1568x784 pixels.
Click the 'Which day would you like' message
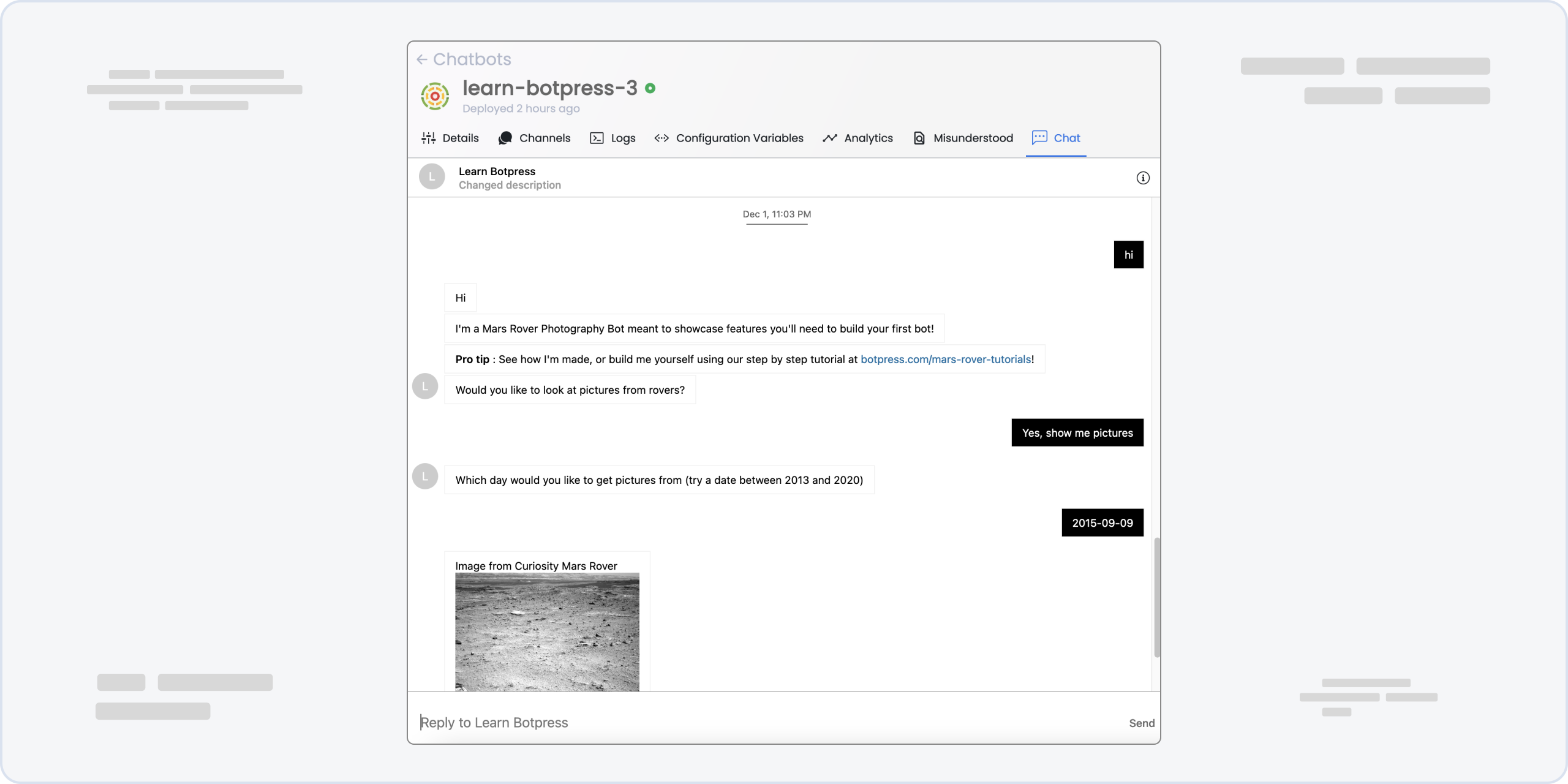point(659,480)
